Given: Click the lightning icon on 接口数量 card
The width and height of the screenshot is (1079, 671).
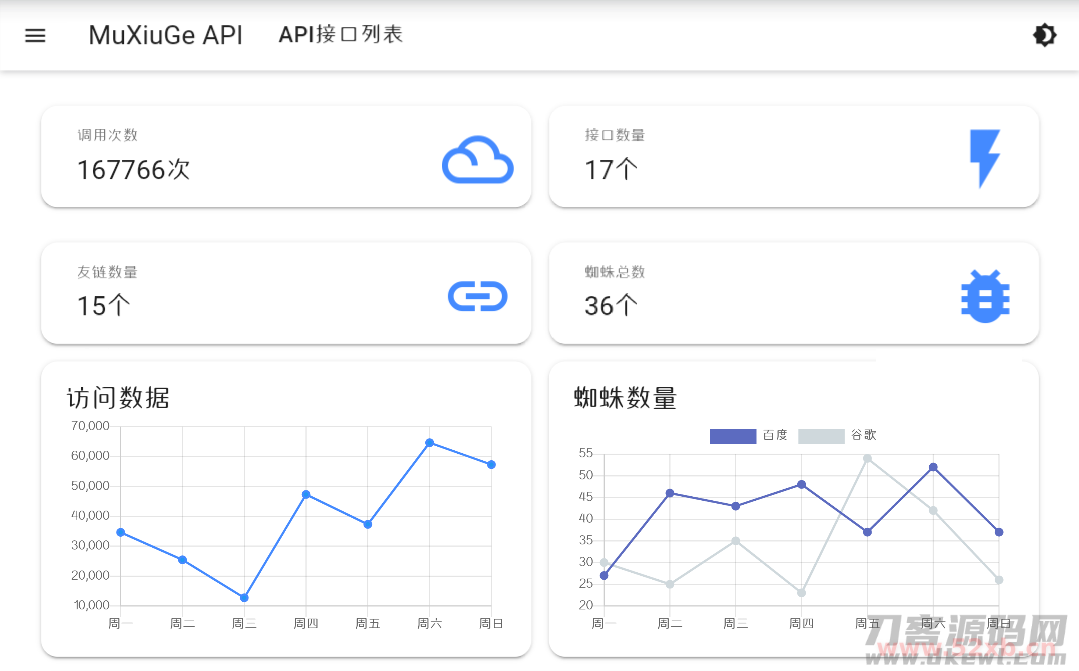Looking at the screenshot, I should pos(986,157).
